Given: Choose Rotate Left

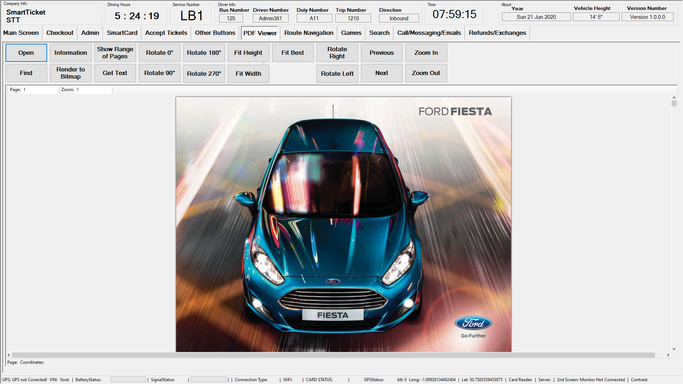Looking at the screenshot, I should (x=337, y=74).
